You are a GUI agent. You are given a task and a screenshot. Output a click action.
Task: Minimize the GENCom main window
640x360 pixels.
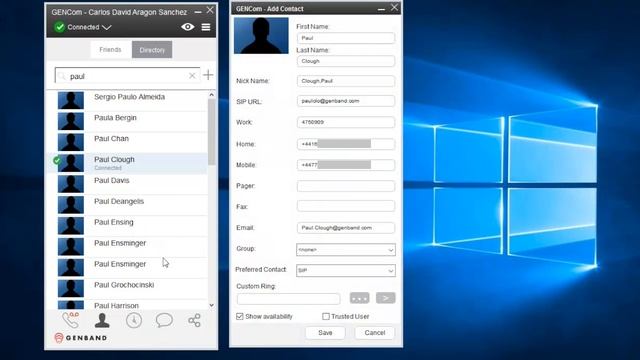(x=198, y=12)
